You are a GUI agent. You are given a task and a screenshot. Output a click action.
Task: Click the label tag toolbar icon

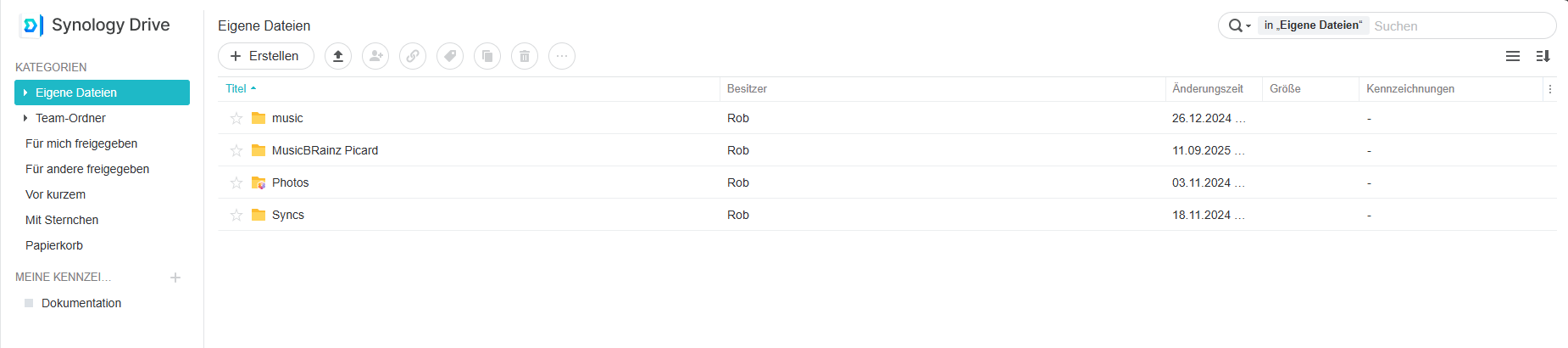click(450, 56)
